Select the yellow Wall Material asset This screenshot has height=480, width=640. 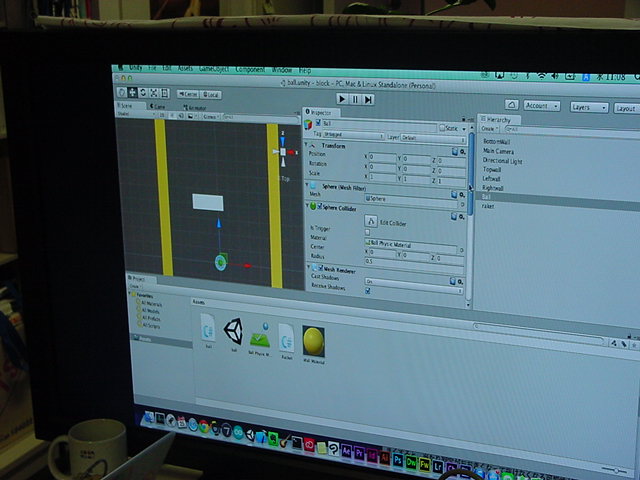click(313, 342)
